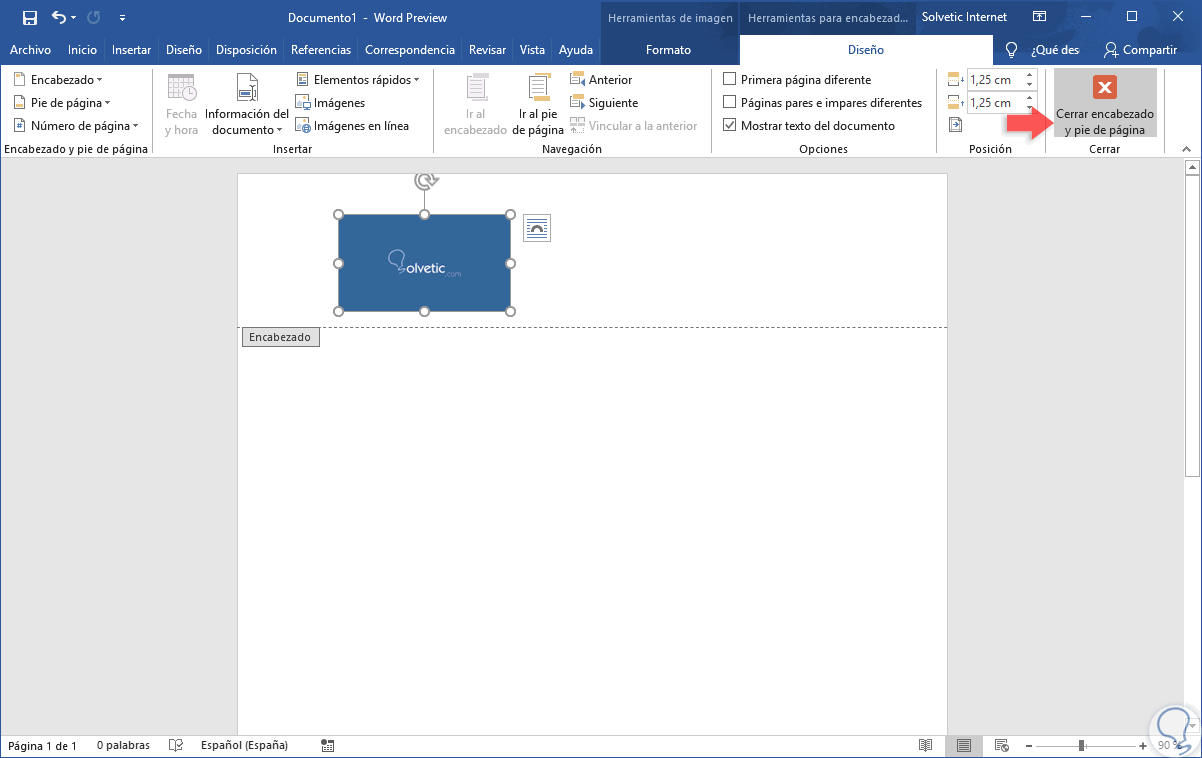Click the Redo icon in title bar
This screenshot has height=758, width=1202.
coord(94,17)
